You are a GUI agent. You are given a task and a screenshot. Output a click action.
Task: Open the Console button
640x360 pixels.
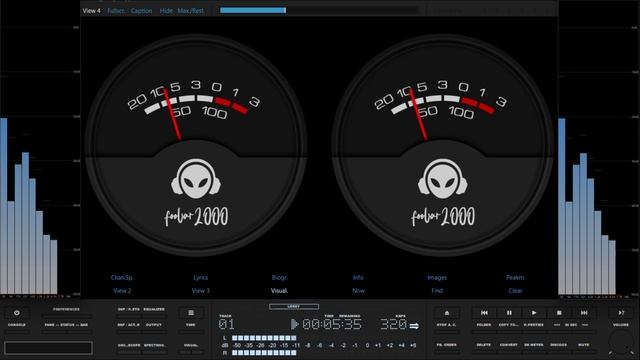17,325
